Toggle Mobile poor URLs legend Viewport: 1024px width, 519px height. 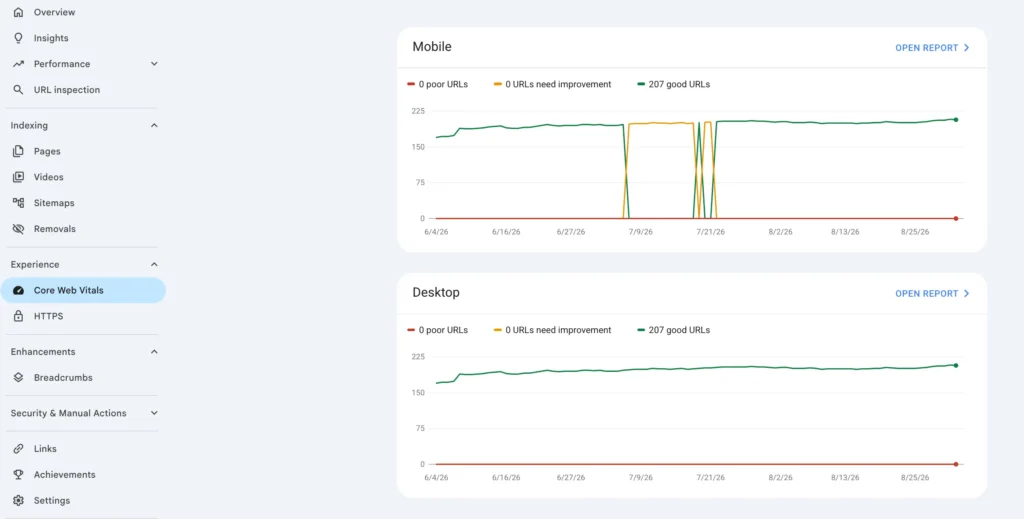coord(437,84)
